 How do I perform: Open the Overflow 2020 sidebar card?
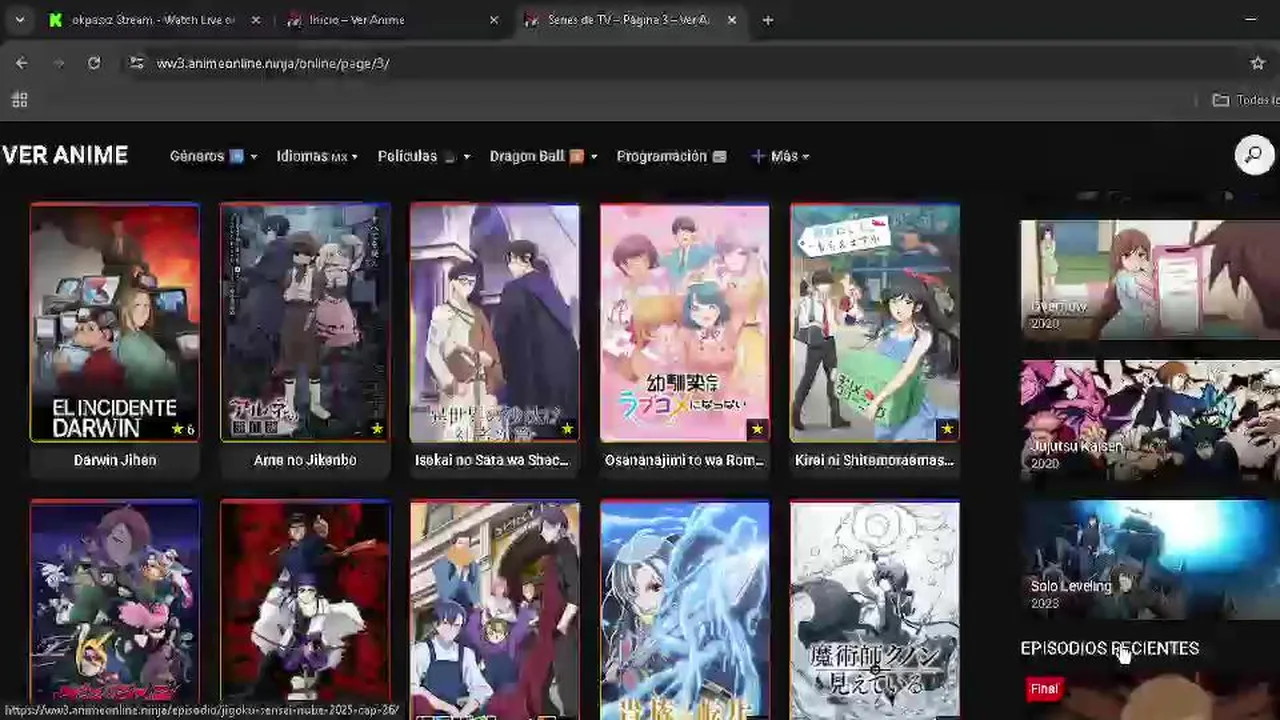tap(1150, 280)
